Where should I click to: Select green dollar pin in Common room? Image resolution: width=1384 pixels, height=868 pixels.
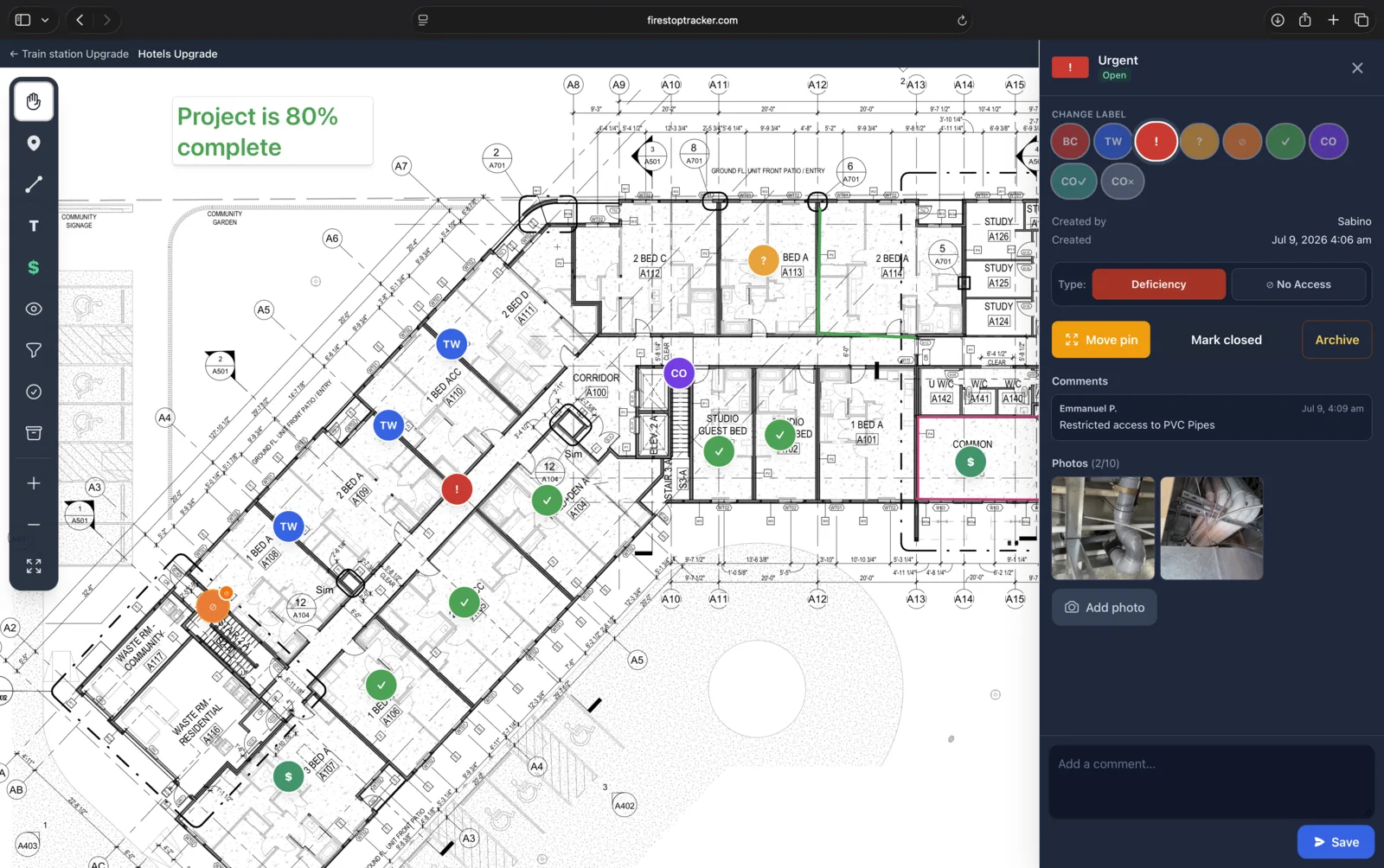point(971,463)
